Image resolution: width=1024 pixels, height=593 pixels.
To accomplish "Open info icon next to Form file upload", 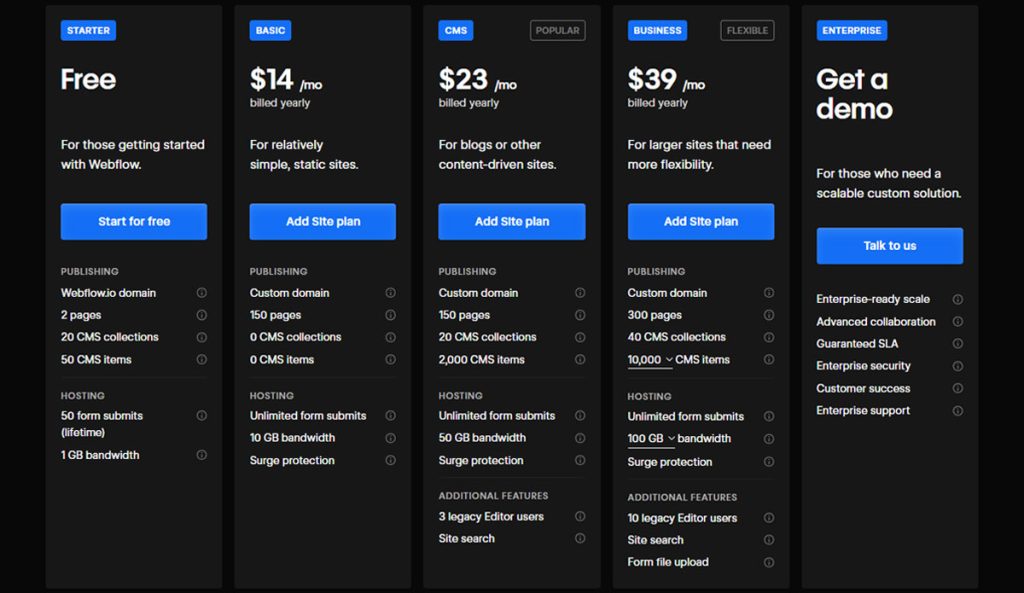I will click(769, 562).
